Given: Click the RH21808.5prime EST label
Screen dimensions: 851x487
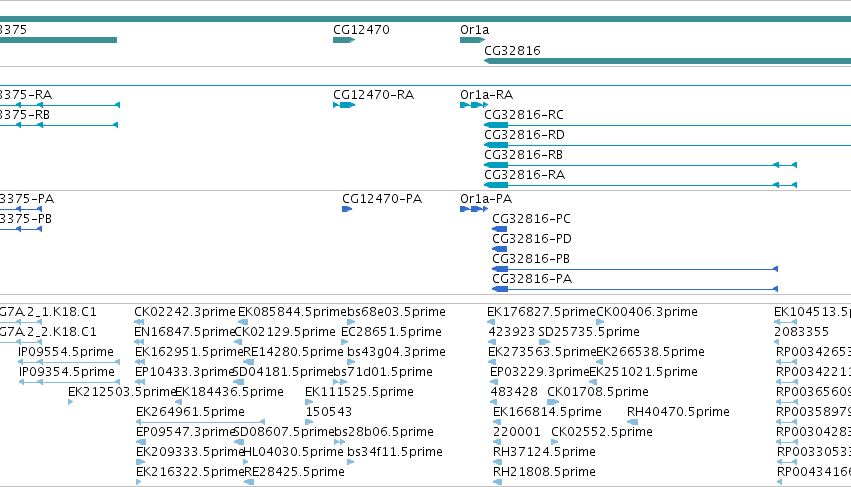Looking at the screenshot, I should pos(544,472).
